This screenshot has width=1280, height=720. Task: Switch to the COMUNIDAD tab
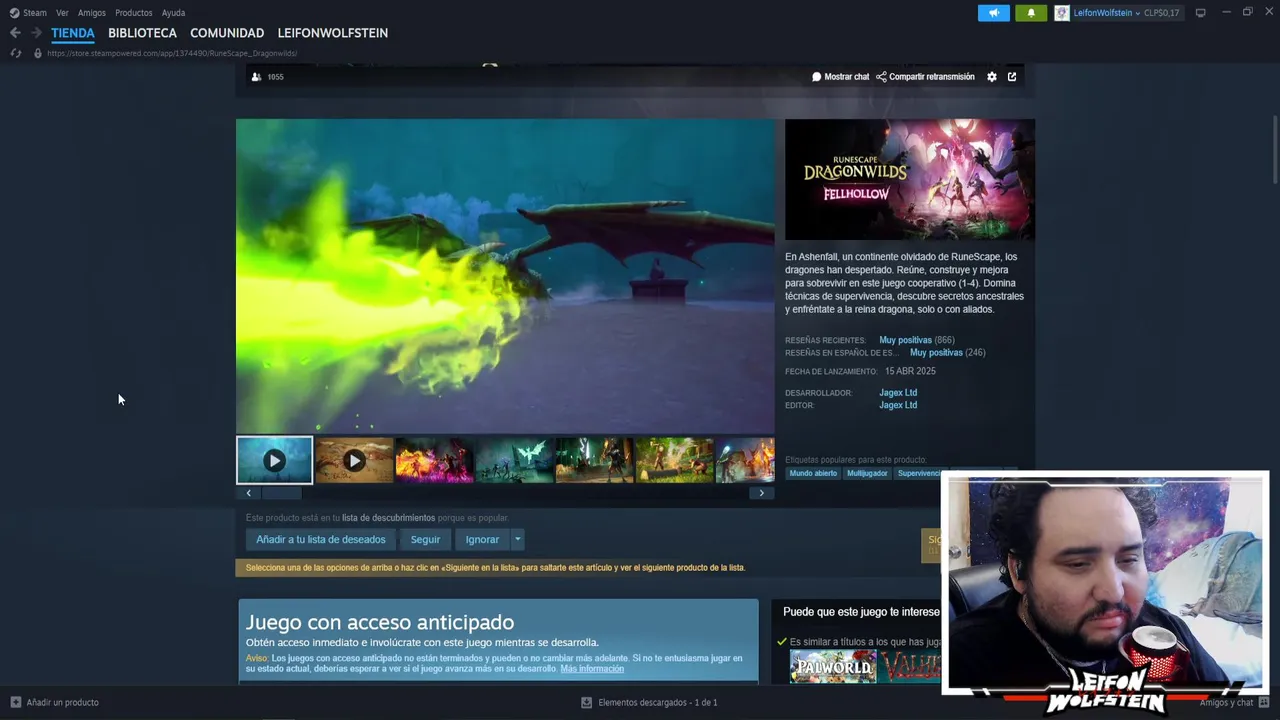click(227, 33)
